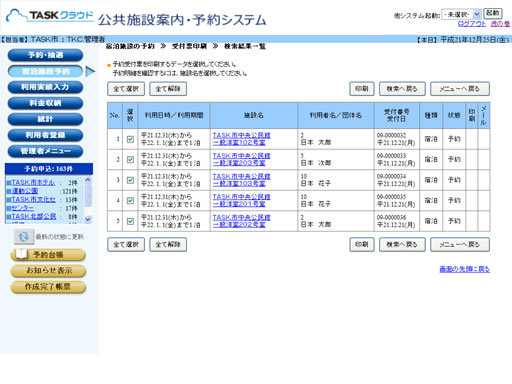The width and height of the screenshot is (512, 384).
Task: Click the 最新の状態に更新 label
Action: point(60,237)
